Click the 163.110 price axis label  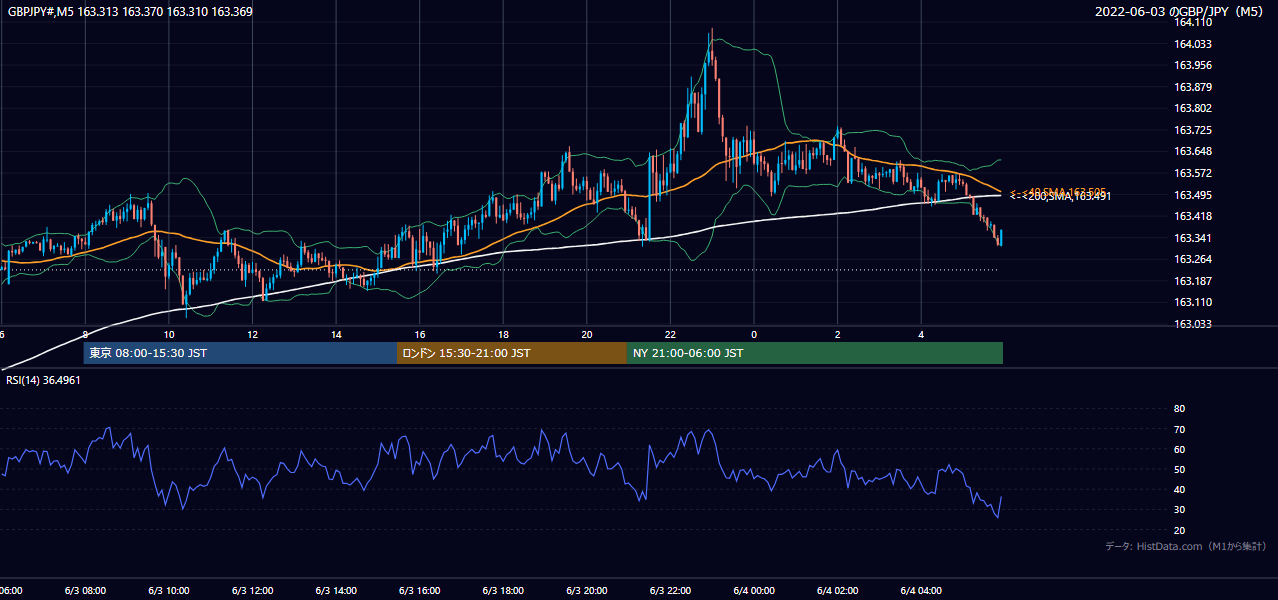[1192, 302]
